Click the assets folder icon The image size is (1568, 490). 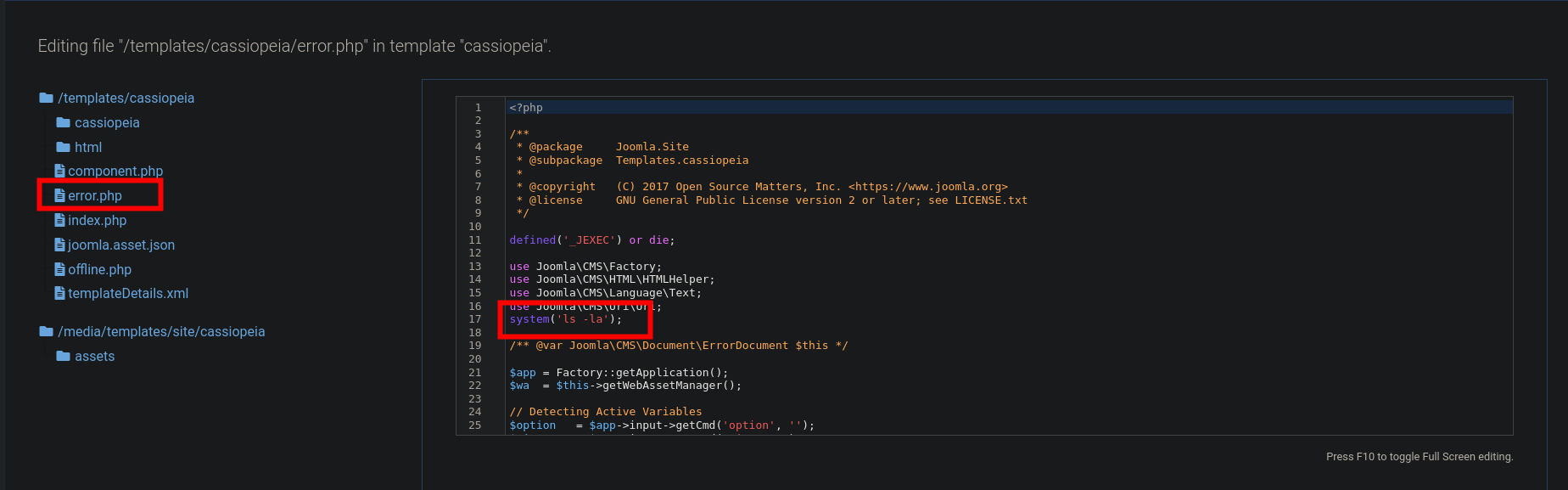pyautogui.click(x=63, y=357)
